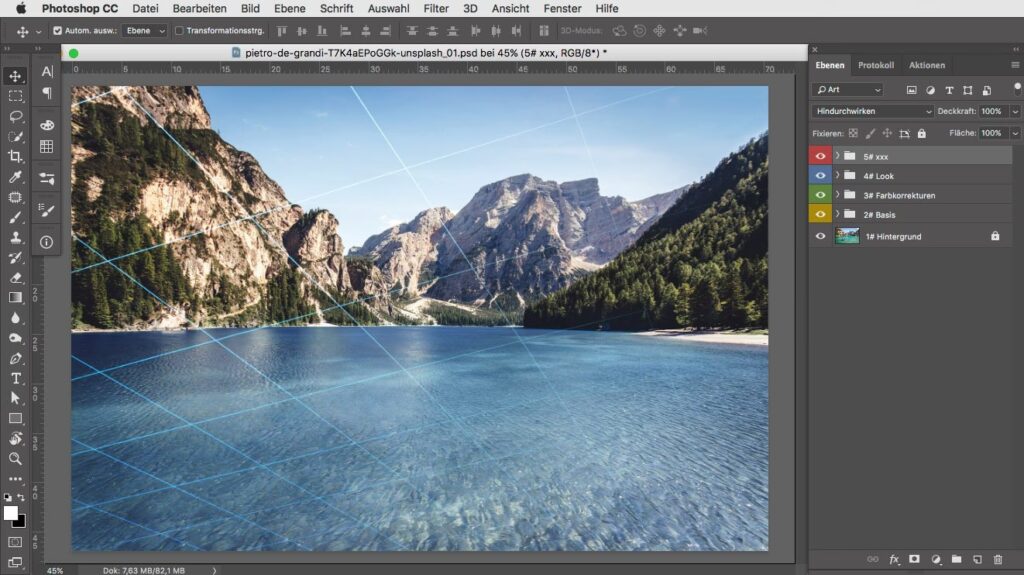This screenshot has width=1024, height=575.
Task: Expand the 3# Farbkorrekturen group
Action: click(838, 195)
